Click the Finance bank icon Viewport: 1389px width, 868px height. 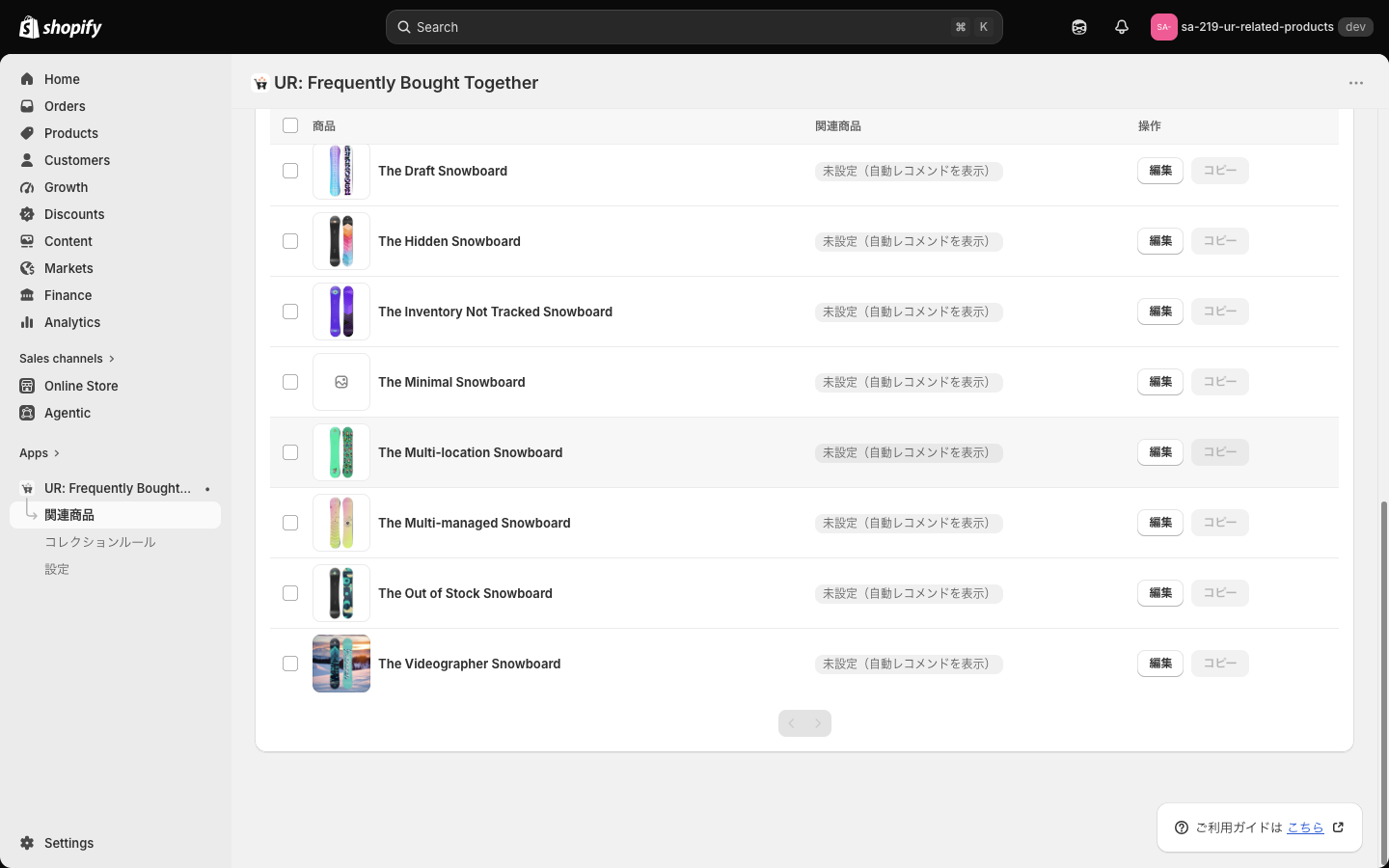point(27,295)
